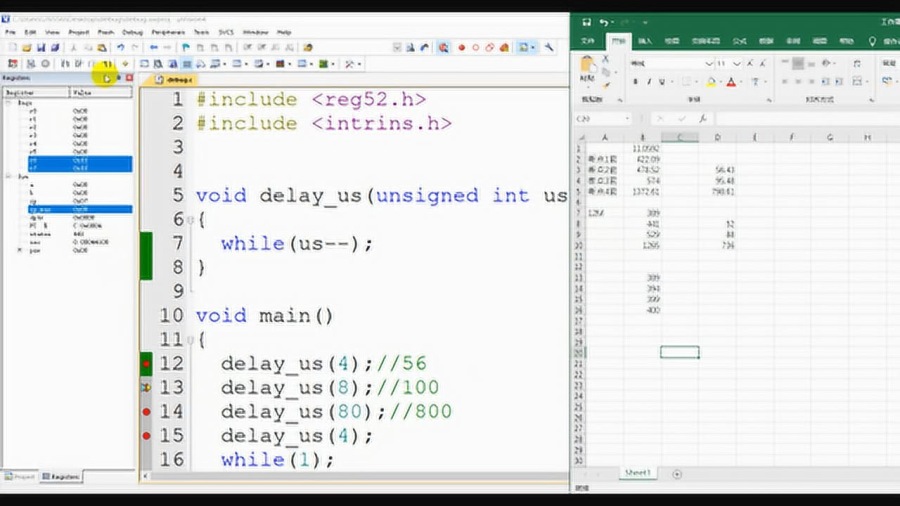Click the Sheet1 worksheet tab
900x506 pixels.
637,473
